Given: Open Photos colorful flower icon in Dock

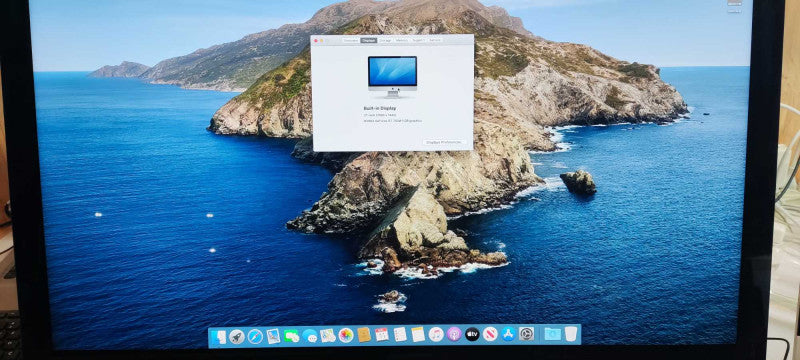Looking at the screenshot, I should (x=346, y=335).
